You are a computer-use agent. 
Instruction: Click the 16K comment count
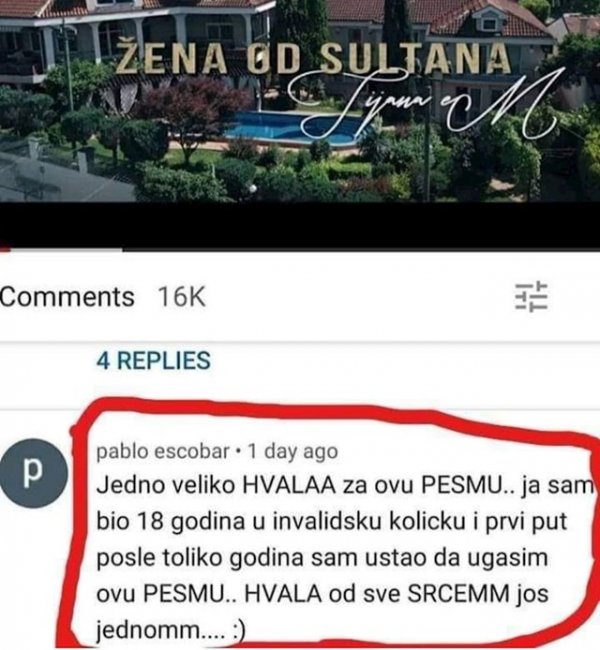182,297
